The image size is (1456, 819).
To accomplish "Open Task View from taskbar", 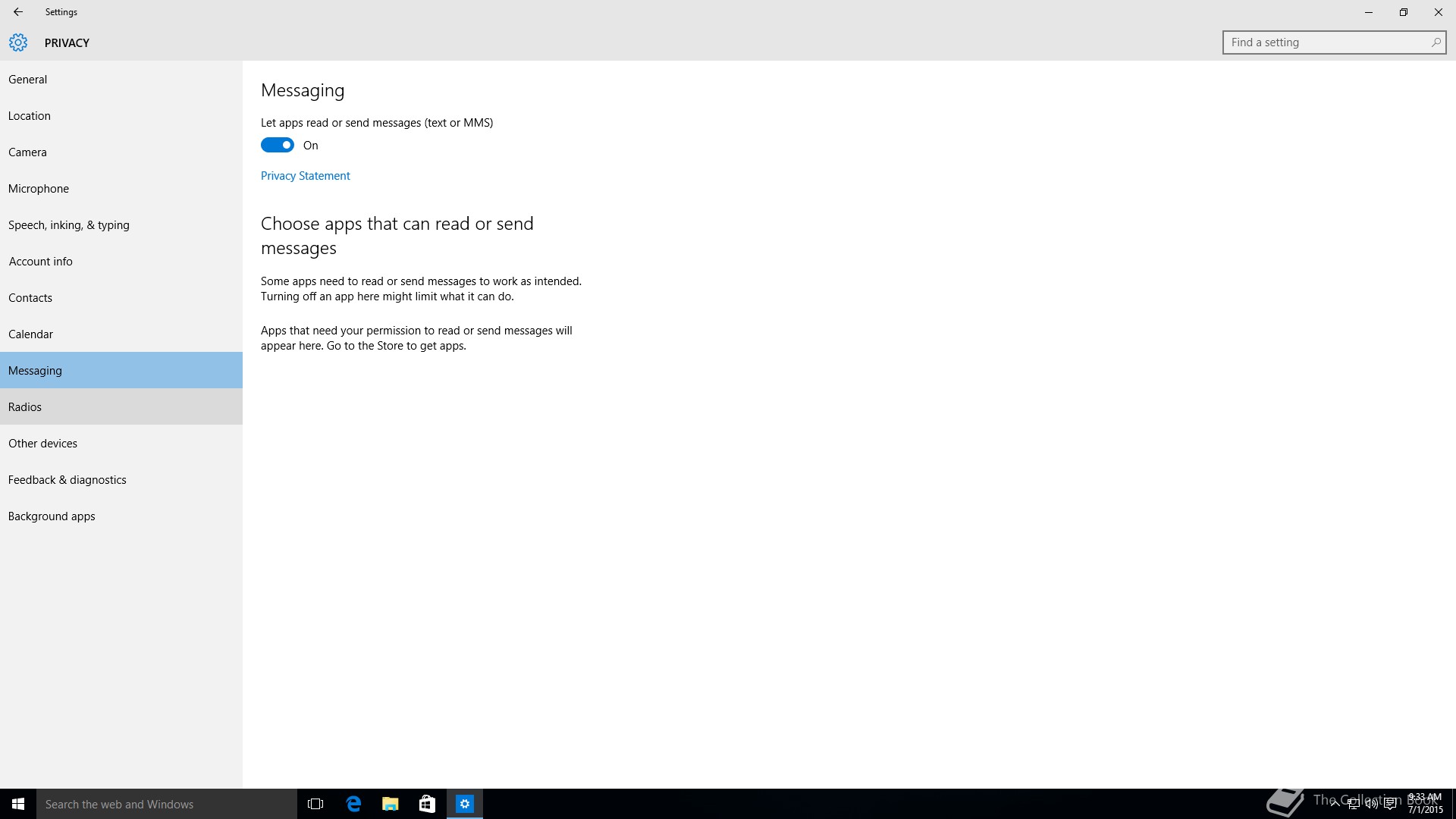I will [x=315, y=804].
